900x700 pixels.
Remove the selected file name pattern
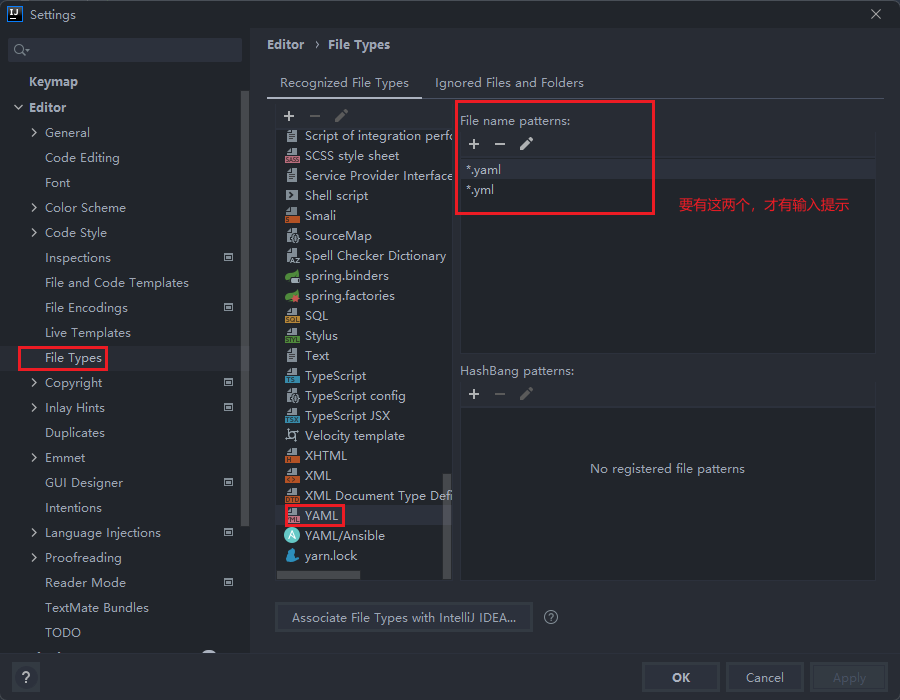tap(500, 144)
